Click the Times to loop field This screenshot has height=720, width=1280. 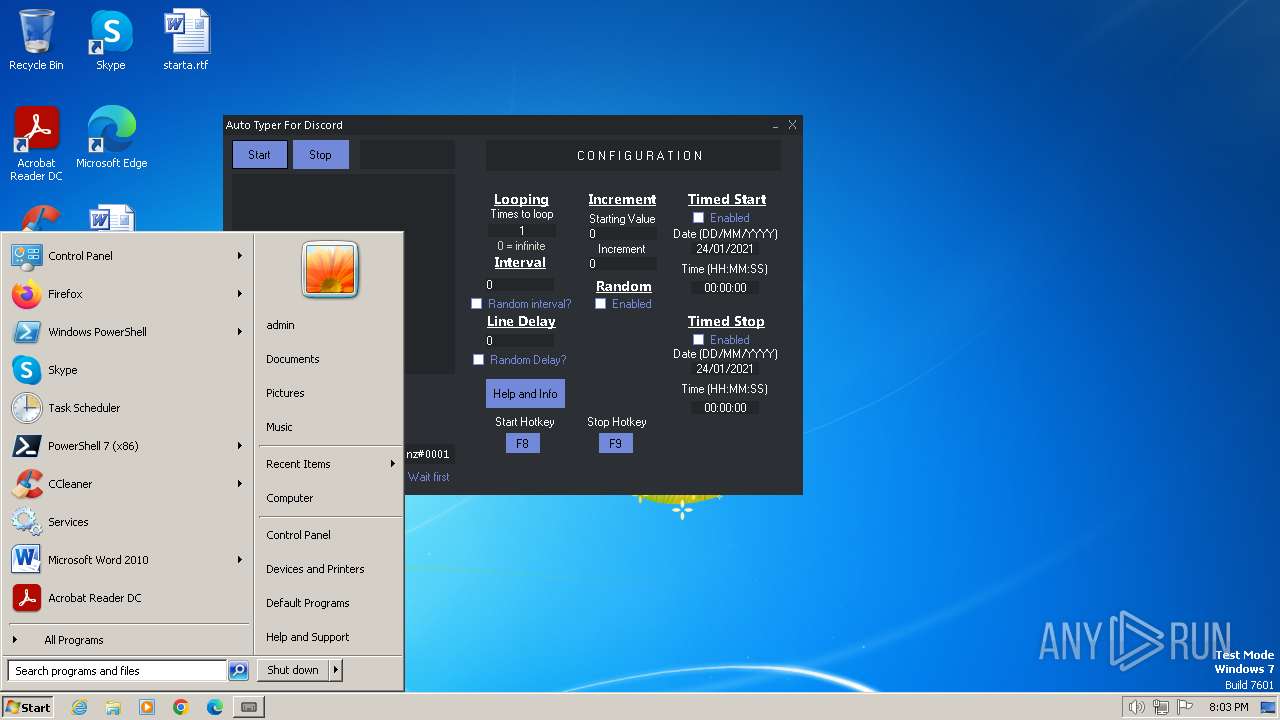(x=521, y=231)
